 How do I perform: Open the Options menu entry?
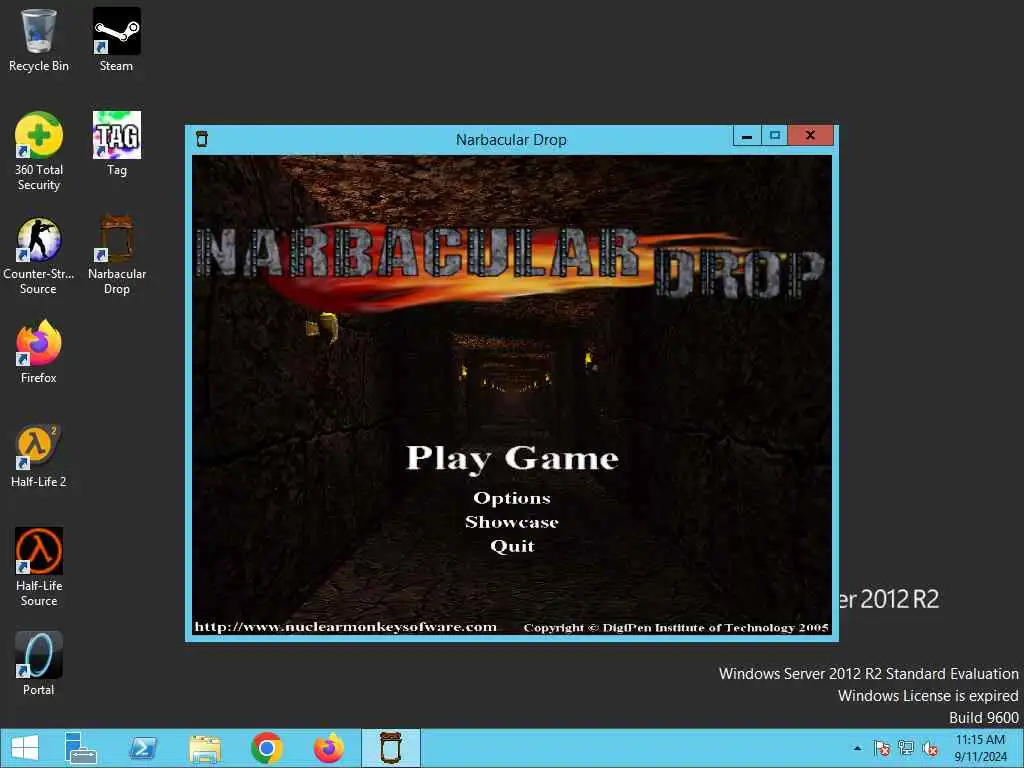tap(512, 498)
